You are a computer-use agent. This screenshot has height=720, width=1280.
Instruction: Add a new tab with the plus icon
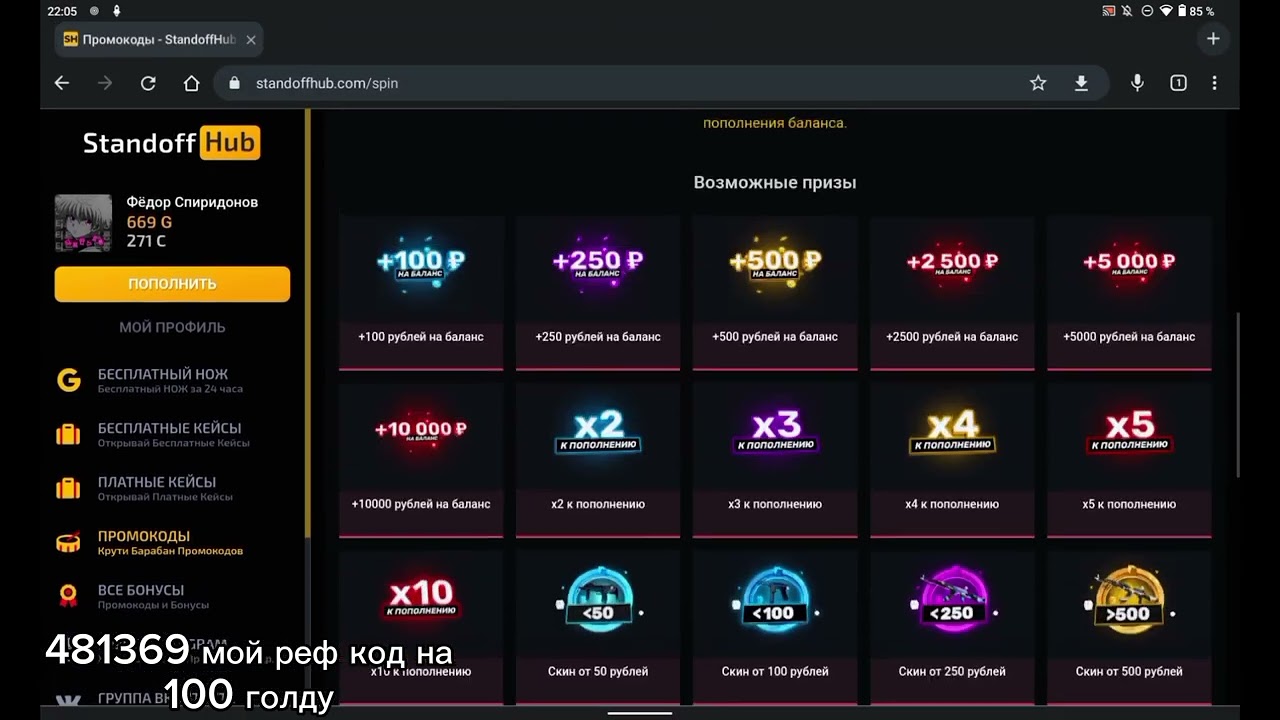1213,39
